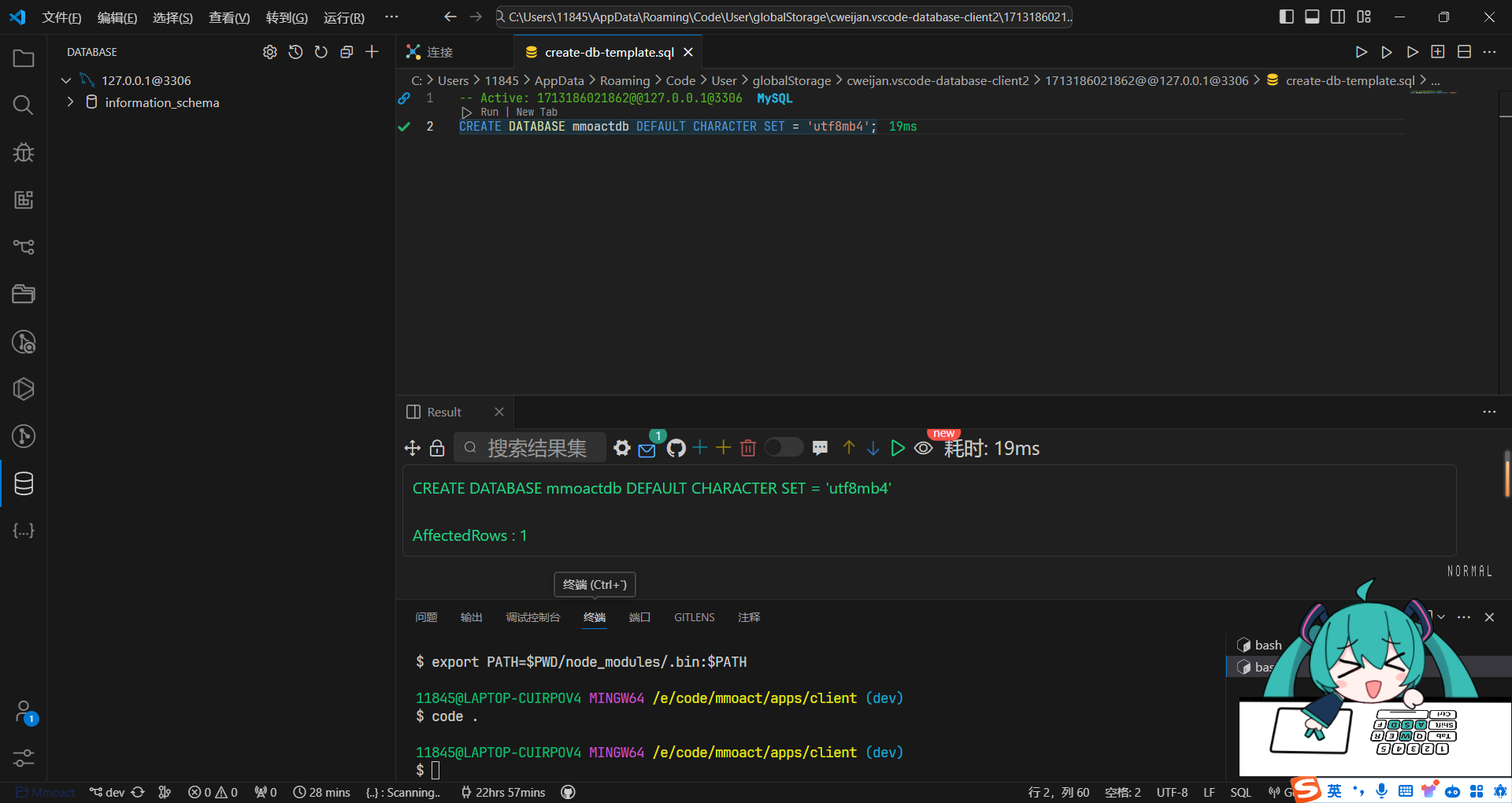The height and width of the screenshot is (803, 1512).
Task: Switch to the 问题 panel tab
Action: [x=426, y=617]
